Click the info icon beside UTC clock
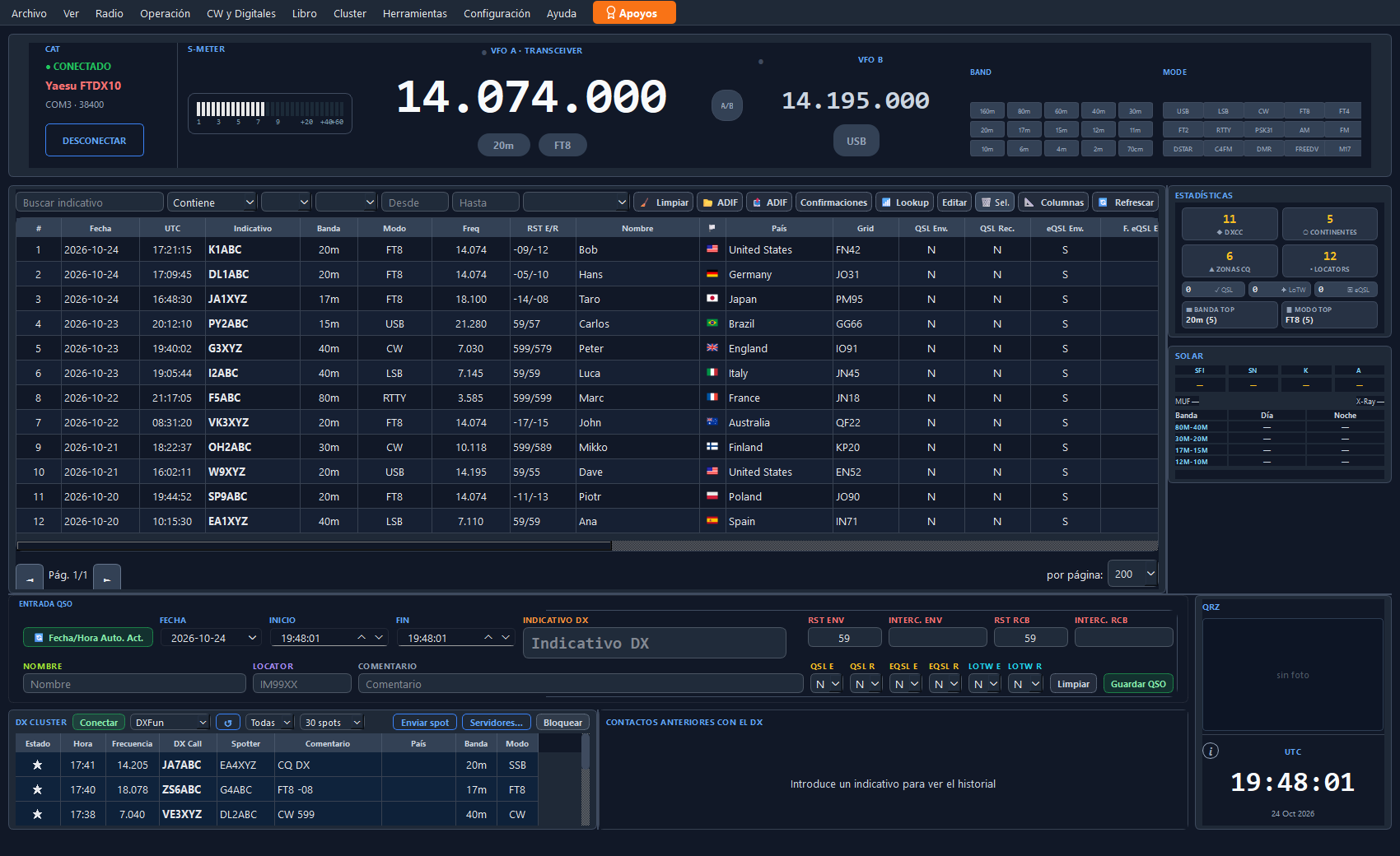Viewport: 1400px width, 856px height. coord(1211,751)
